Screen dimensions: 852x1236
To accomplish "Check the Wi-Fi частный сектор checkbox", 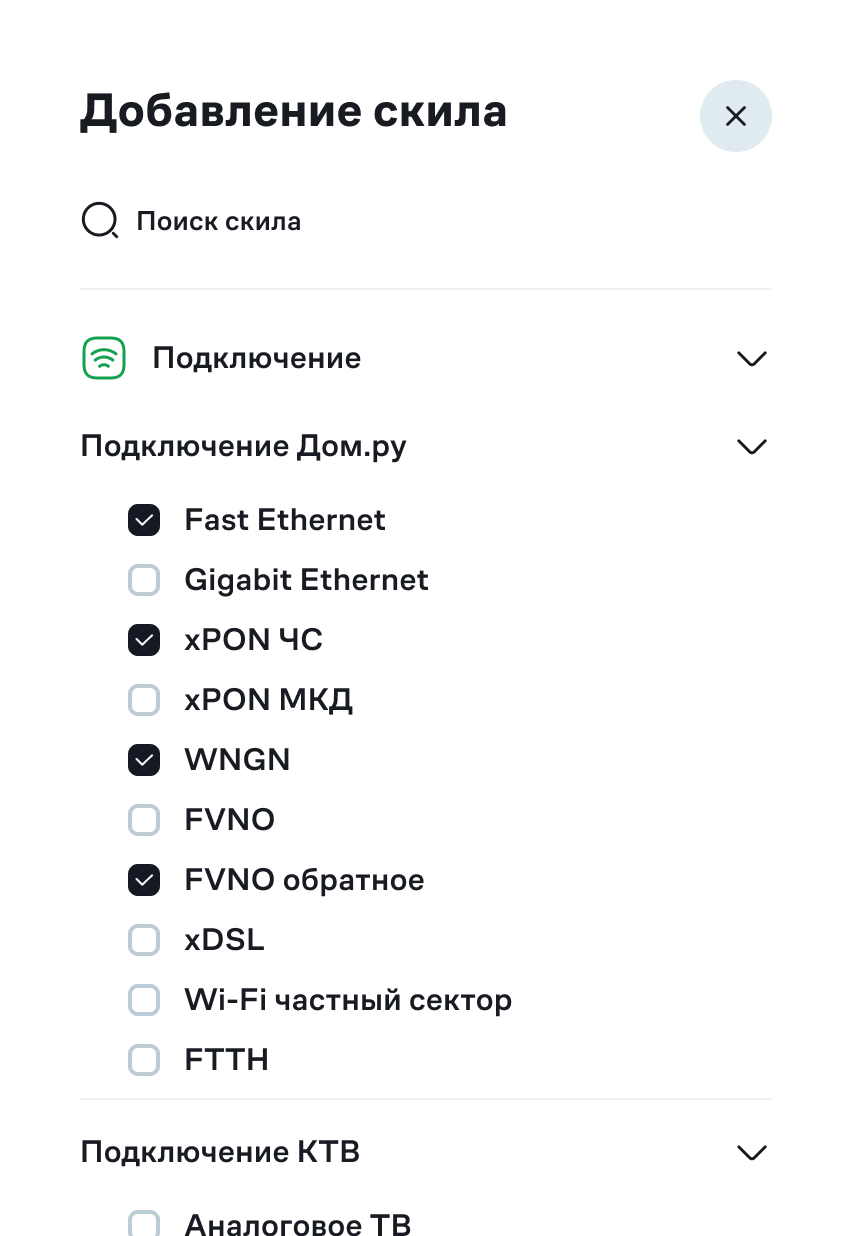I will pos(144,1000).
